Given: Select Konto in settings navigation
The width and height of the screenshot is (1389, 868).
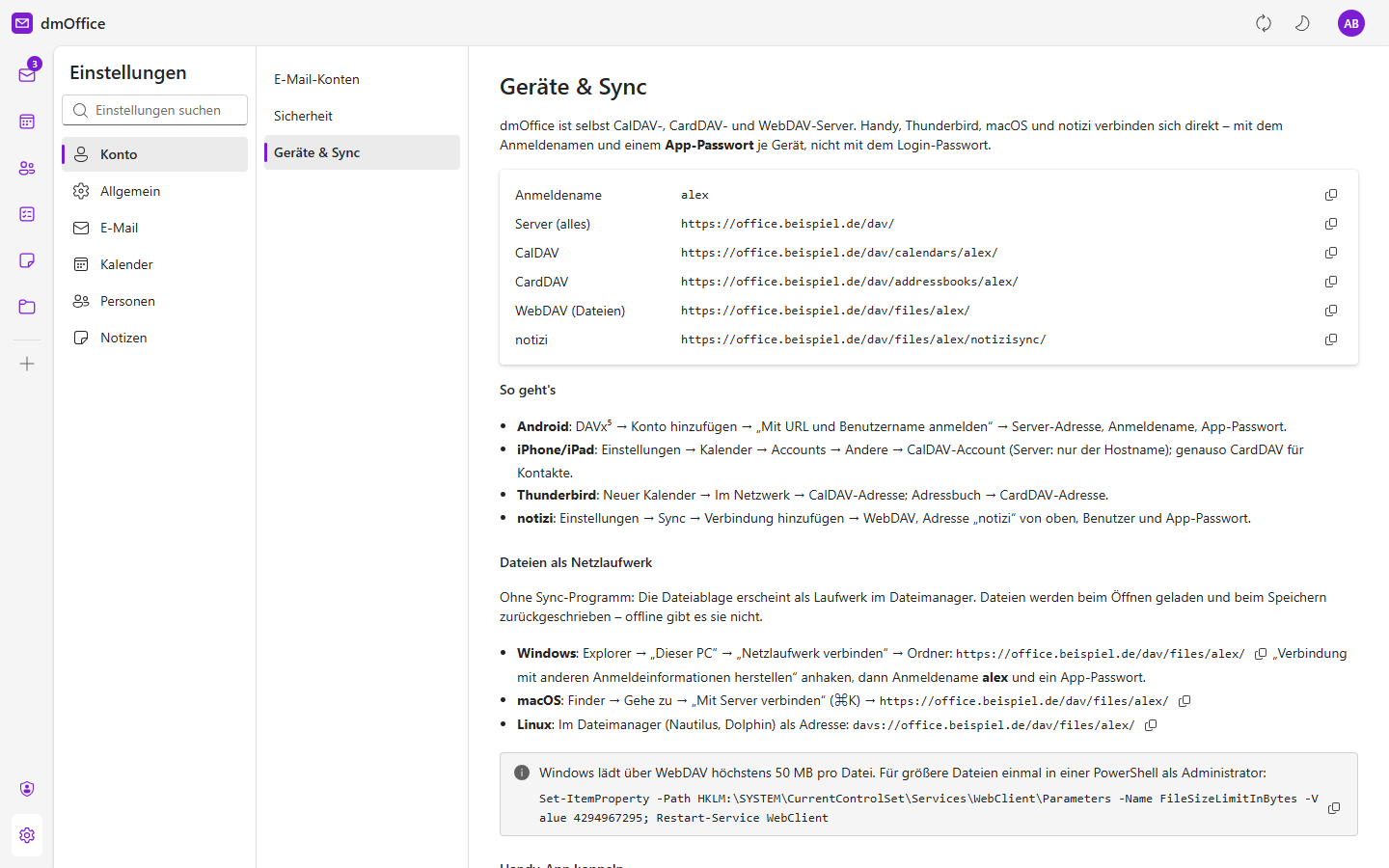Looking at the screenshot, I should click(x=154, y=154).
